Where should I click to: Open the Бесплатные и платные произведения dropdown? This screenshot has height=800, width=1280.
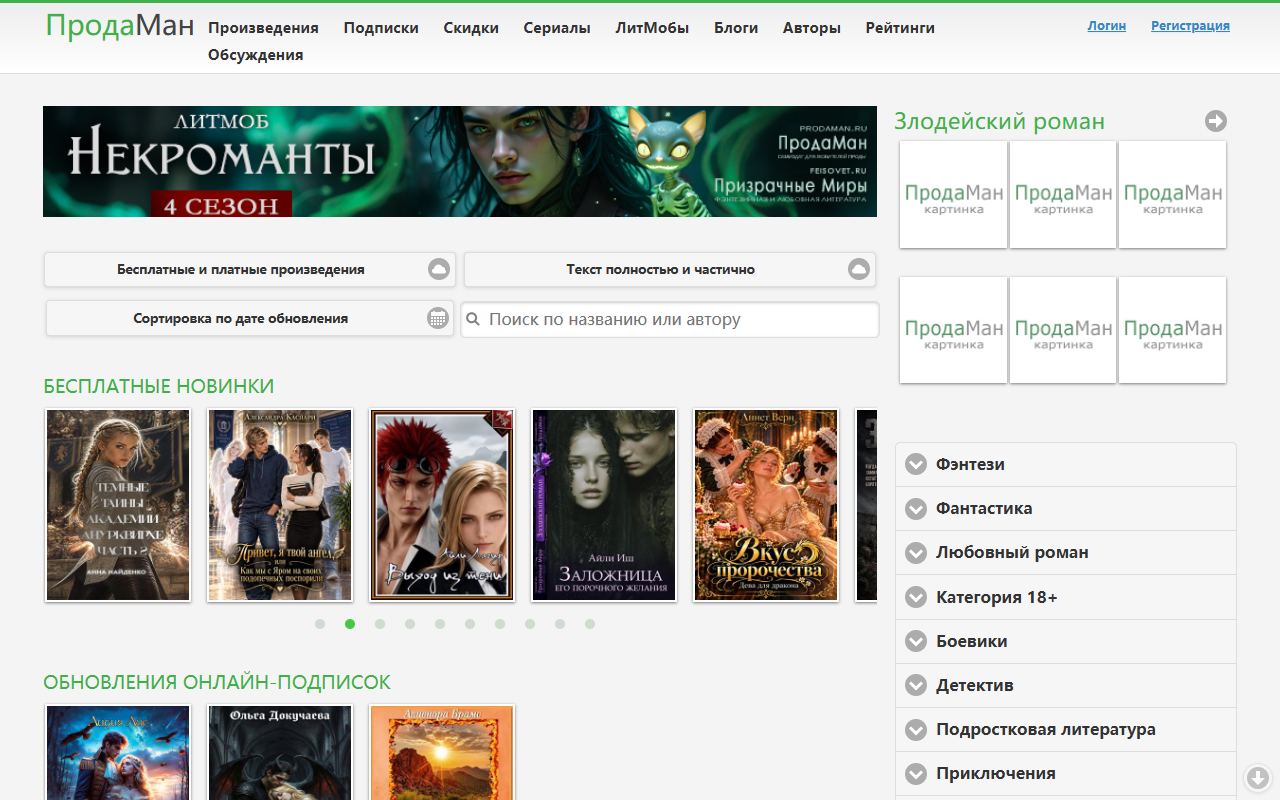tap(250, 269)
